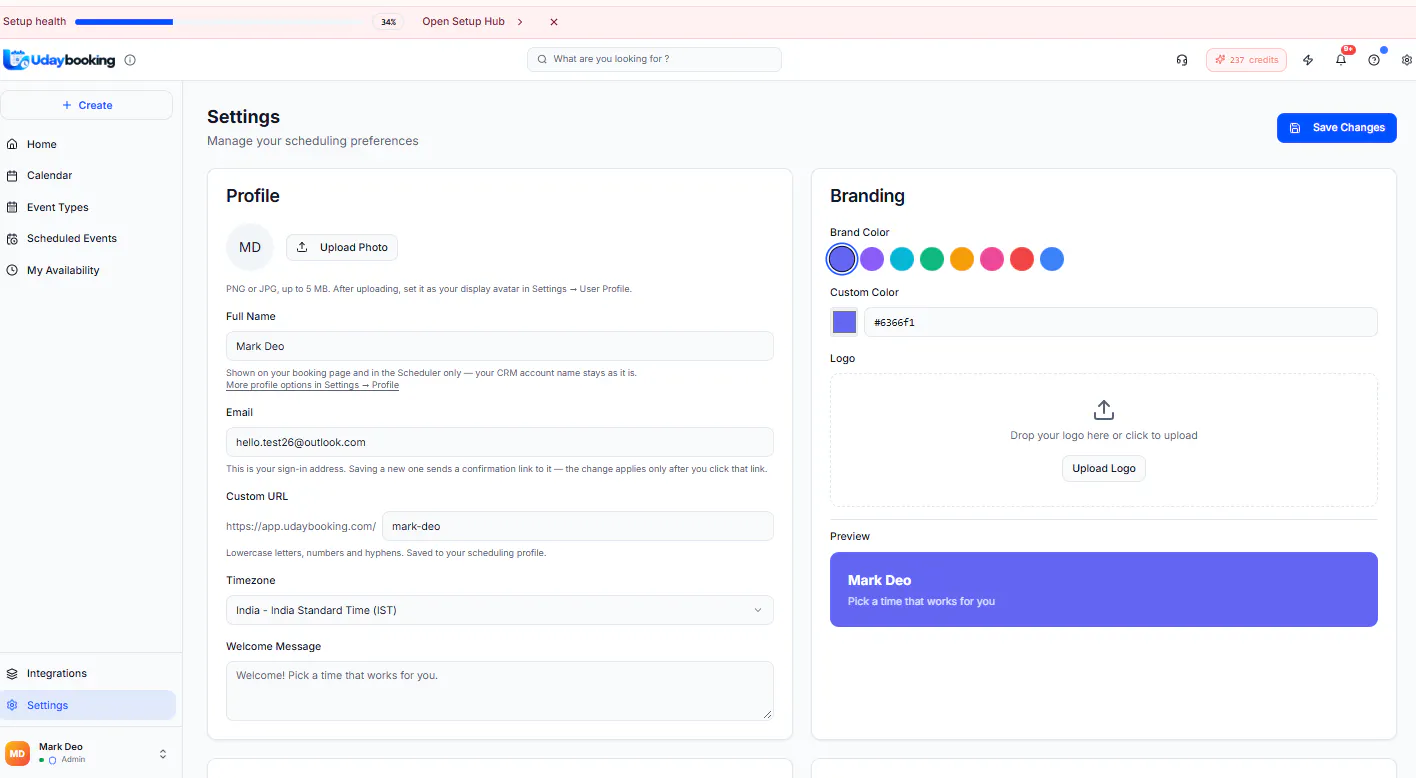Click Upload Photo
The height and width of the screenshot is (778, 1416).
point(342,247)
